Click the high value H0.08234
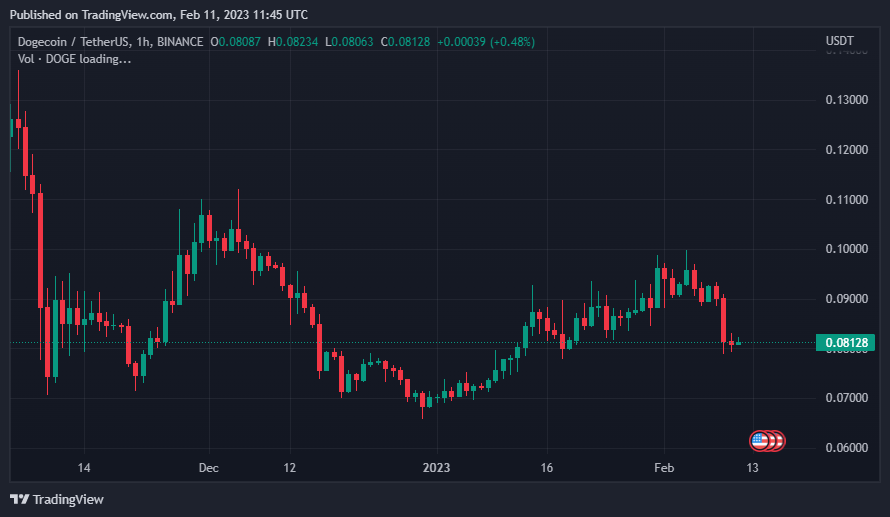Viewport: 890px width, 517px height. tap(293, 41)
